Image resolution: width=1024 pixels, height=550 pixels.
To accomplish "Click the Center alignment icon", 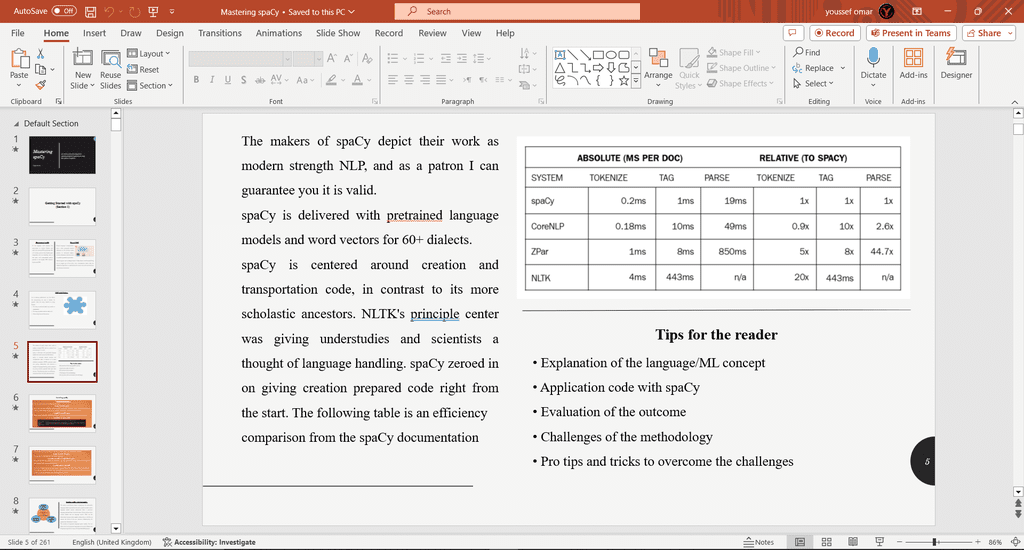I will 408,80.
